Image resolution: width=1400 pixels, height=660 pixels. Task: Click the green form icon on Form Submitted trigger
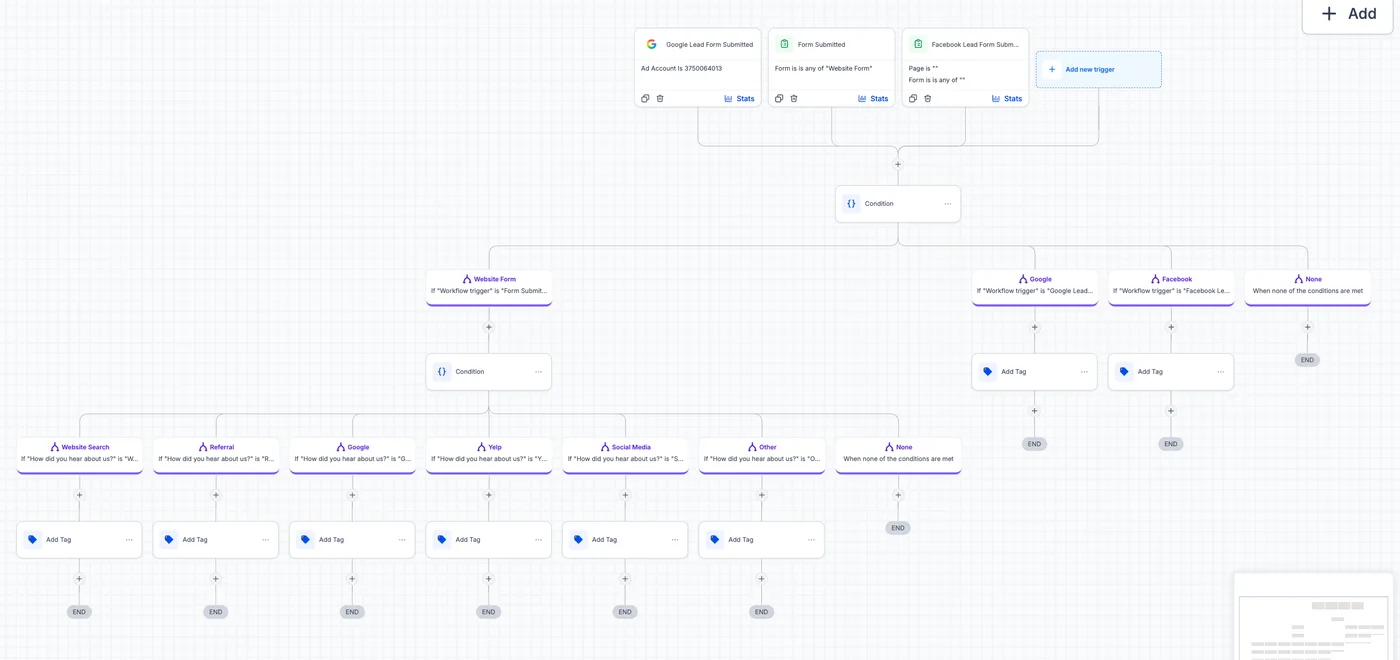click(x=785, y=44)
